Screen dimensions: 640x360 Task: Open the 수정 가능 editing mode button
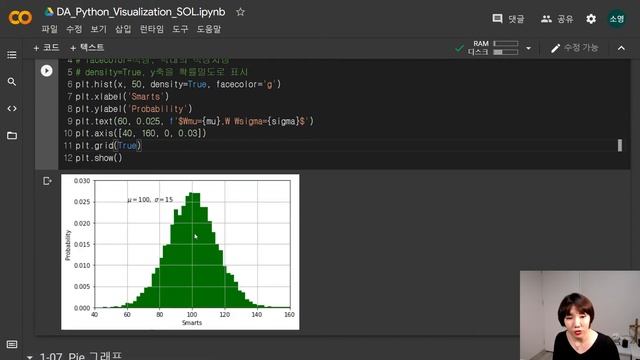point(574,48)
